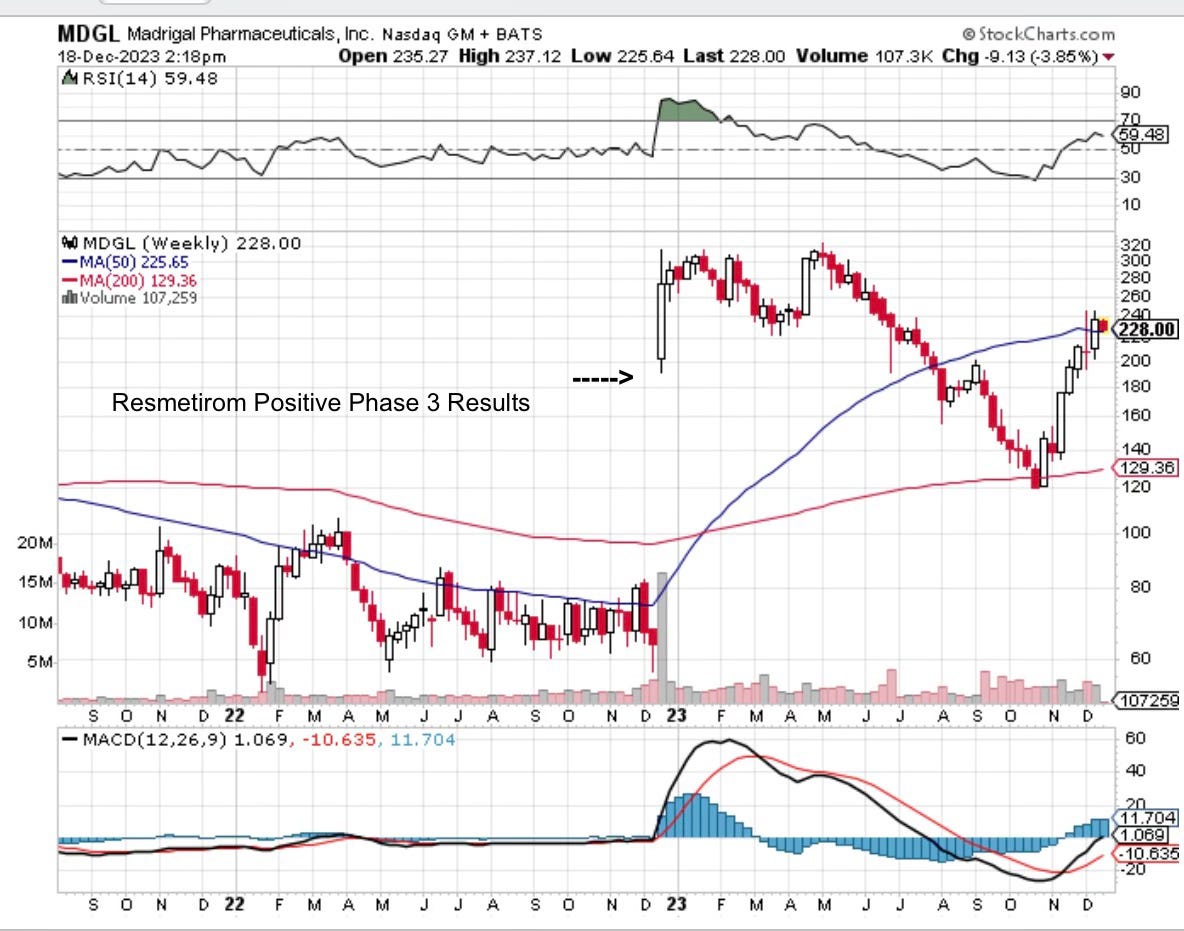Click the High 237.12 value
The image size is (1184, 931).
pyautogui.click(x=510, y=57)
